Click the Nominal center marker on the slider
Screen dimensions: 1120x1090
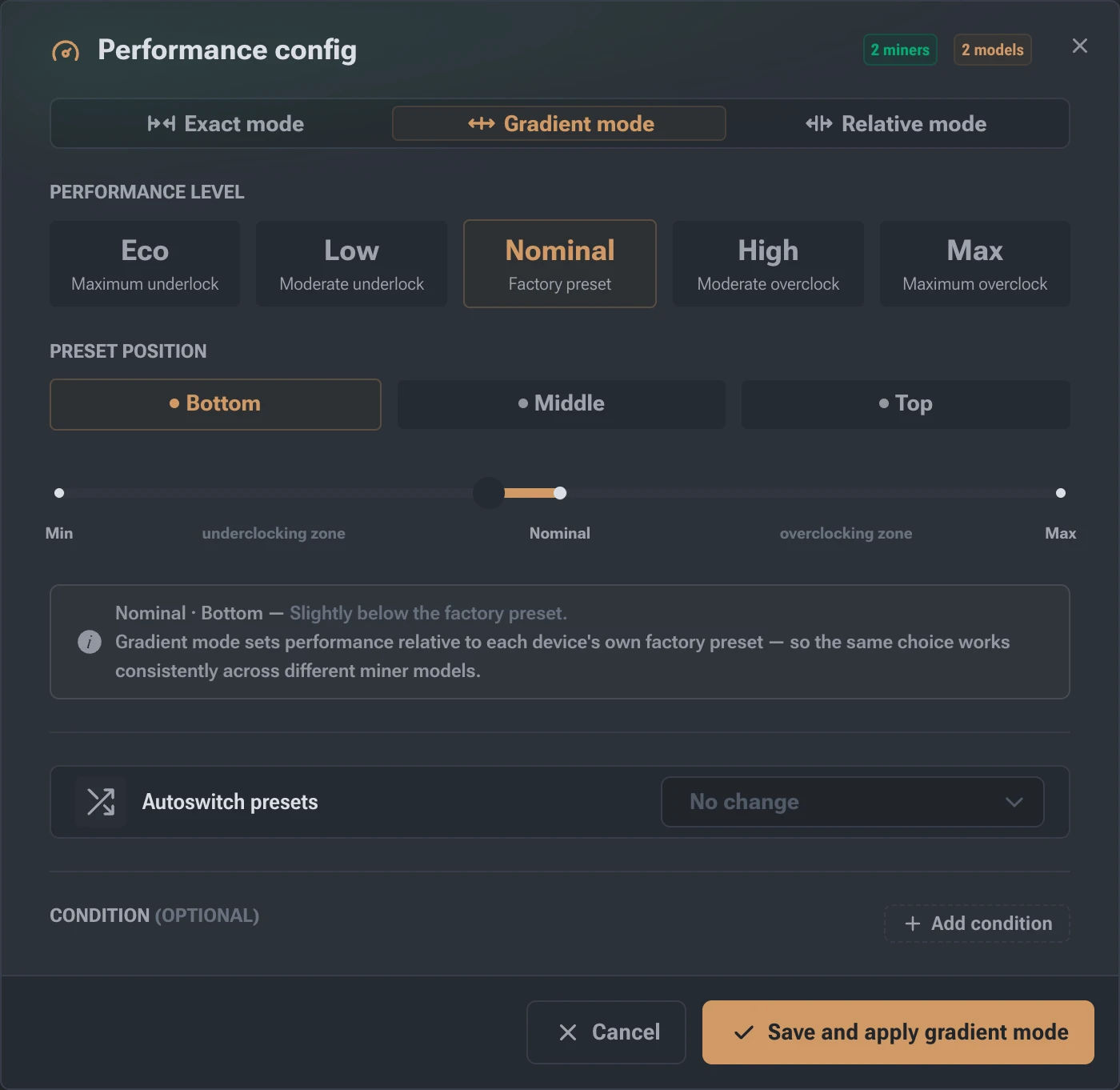560,493
